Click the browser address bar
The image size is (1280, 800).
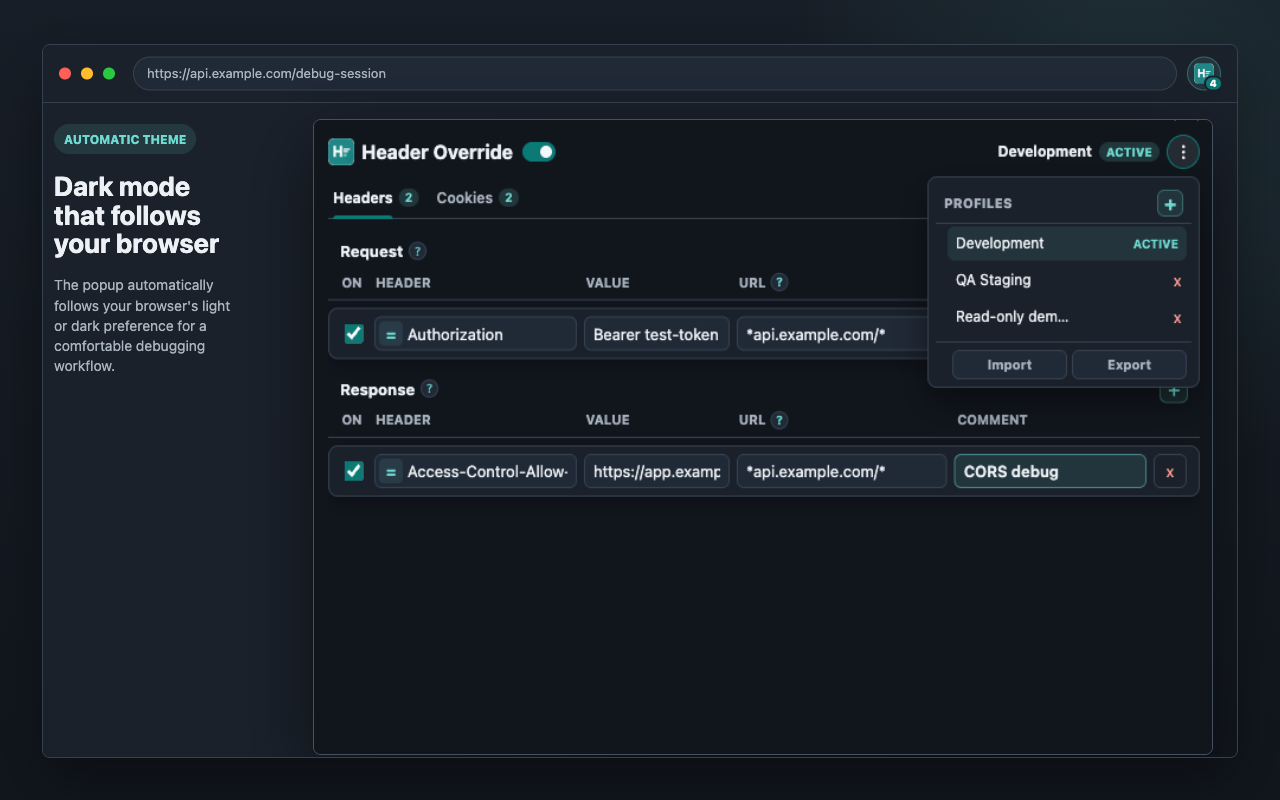click(655, 74)
